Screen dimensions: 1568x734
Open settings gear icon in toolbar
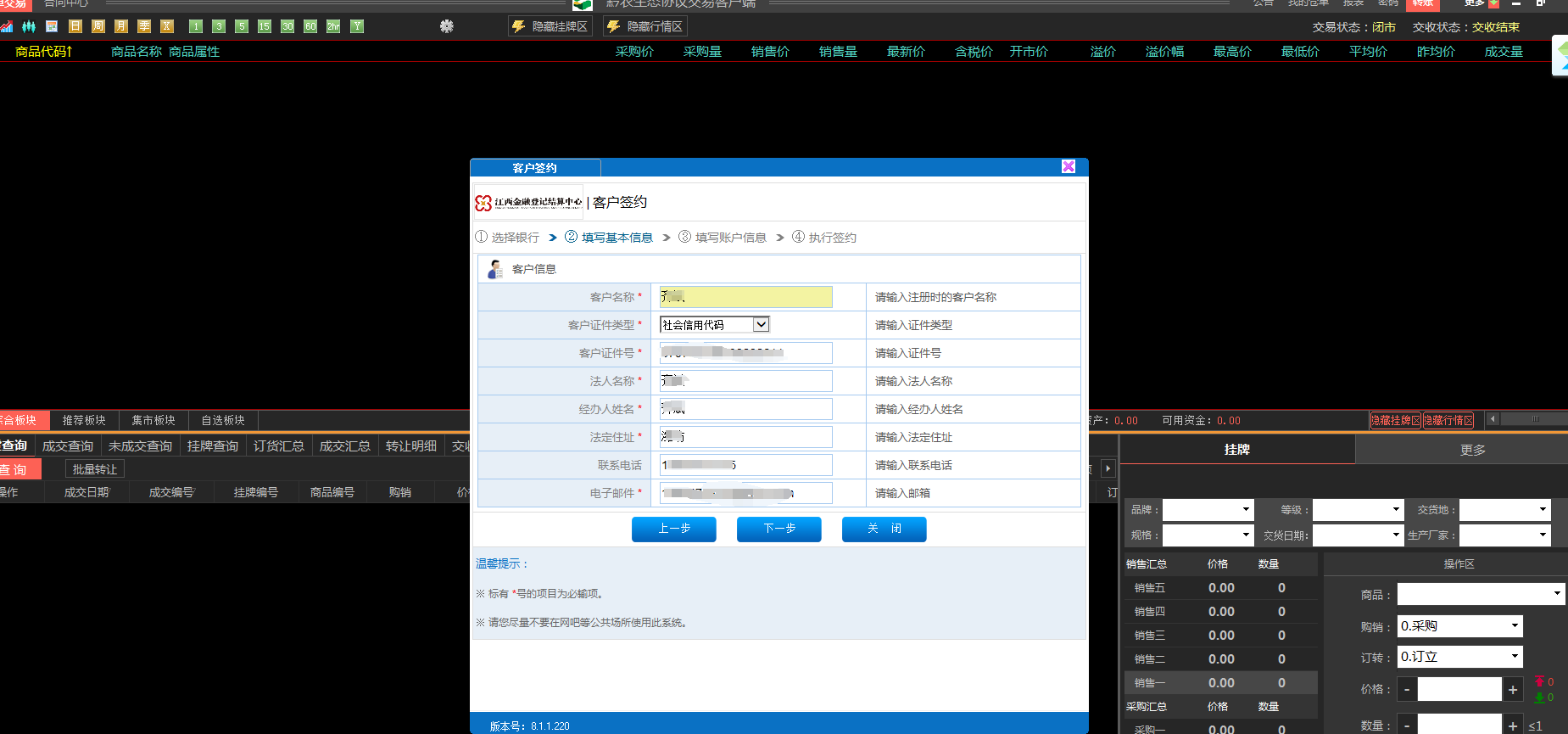(x=447, y=26)
